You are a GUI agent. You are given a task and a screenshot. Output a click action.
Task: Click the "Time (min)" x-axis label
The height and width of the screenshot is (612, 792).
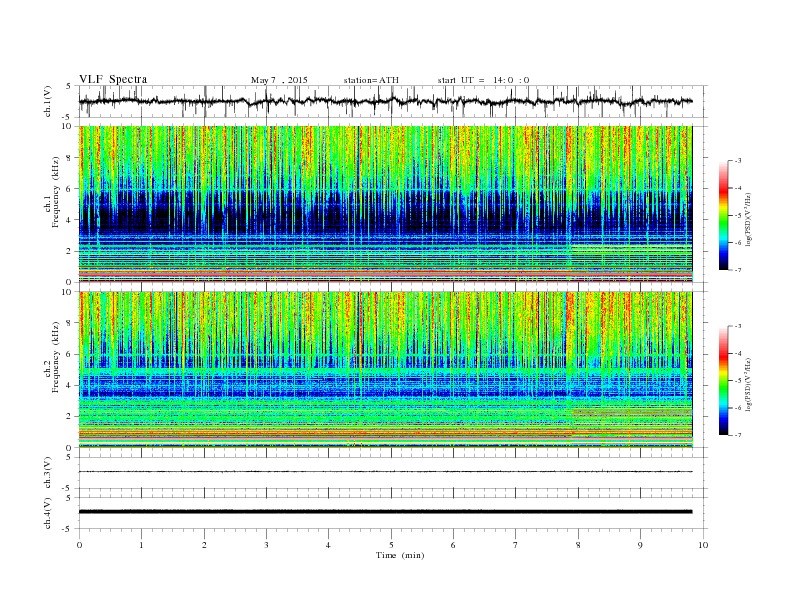(400, 555)
